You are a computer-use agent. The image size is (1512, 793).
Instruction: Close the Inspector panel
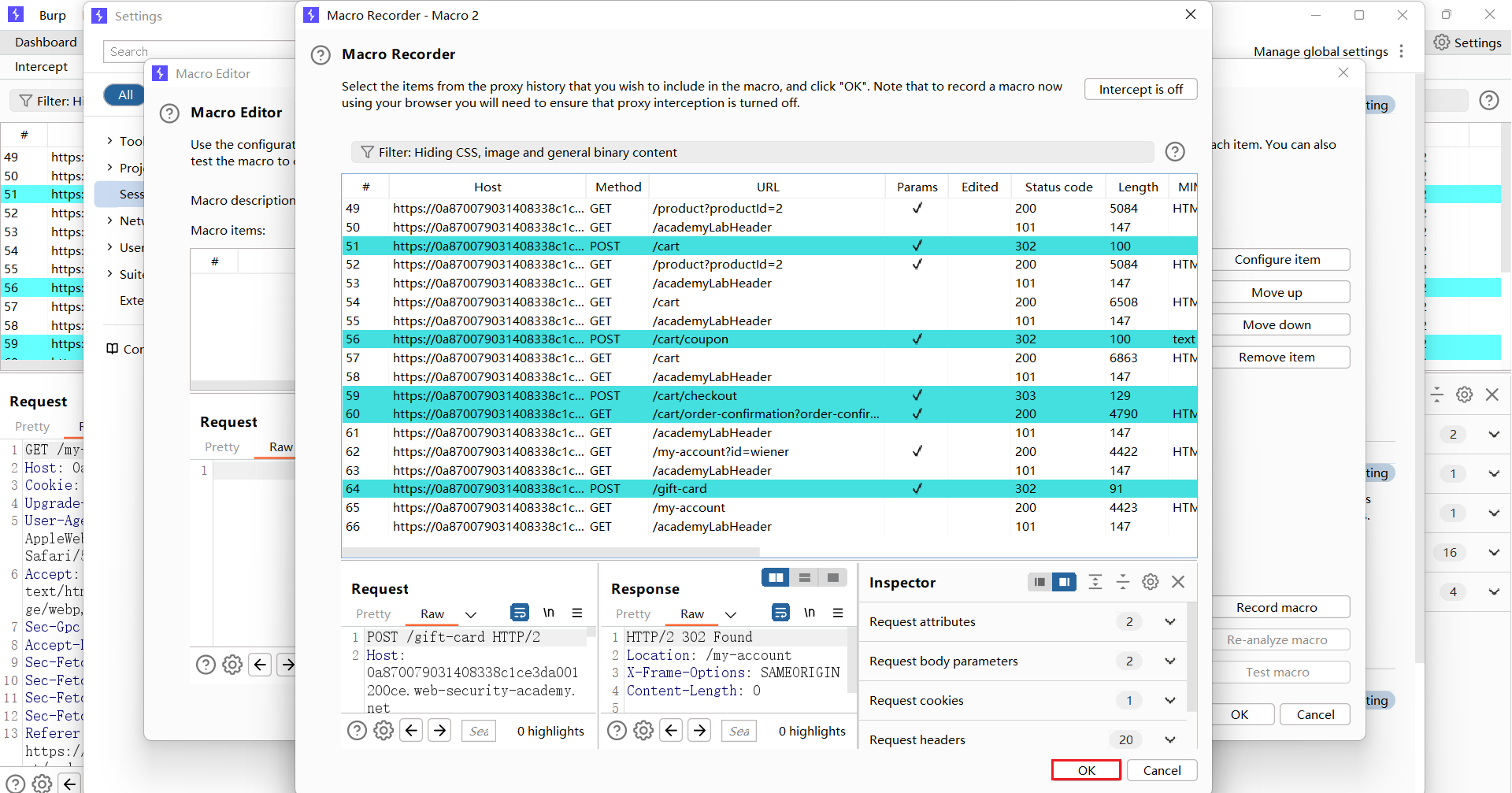pyautogui.click(x=1178, y=582)
